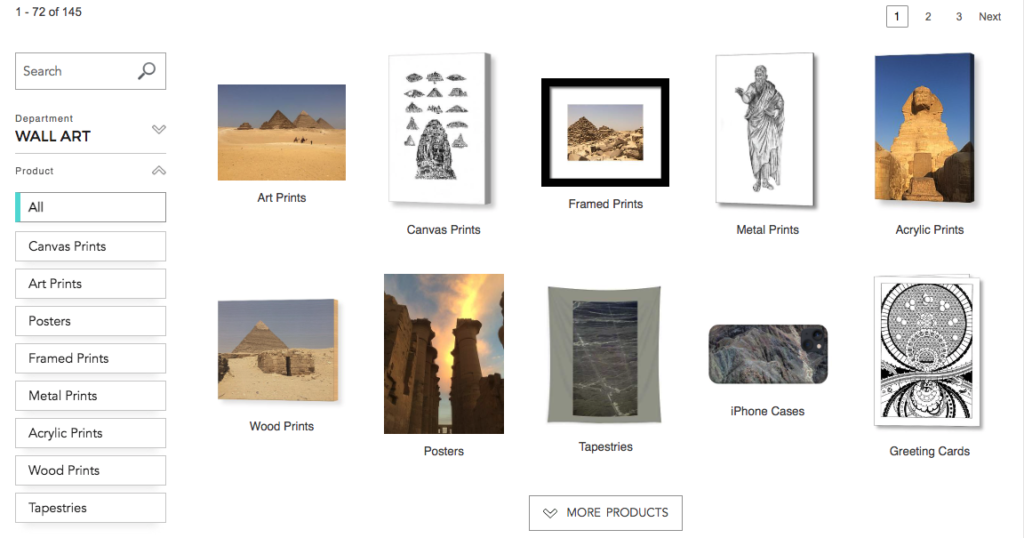Load more with MORE PRODUCTS button

point(605,513)
